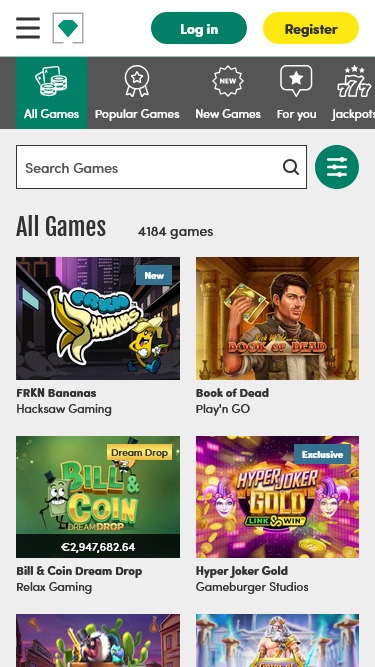Open the Book of Dead thumbnail
Image resolution: width=375 pixels, height=667 pixels.
point(277,318)
